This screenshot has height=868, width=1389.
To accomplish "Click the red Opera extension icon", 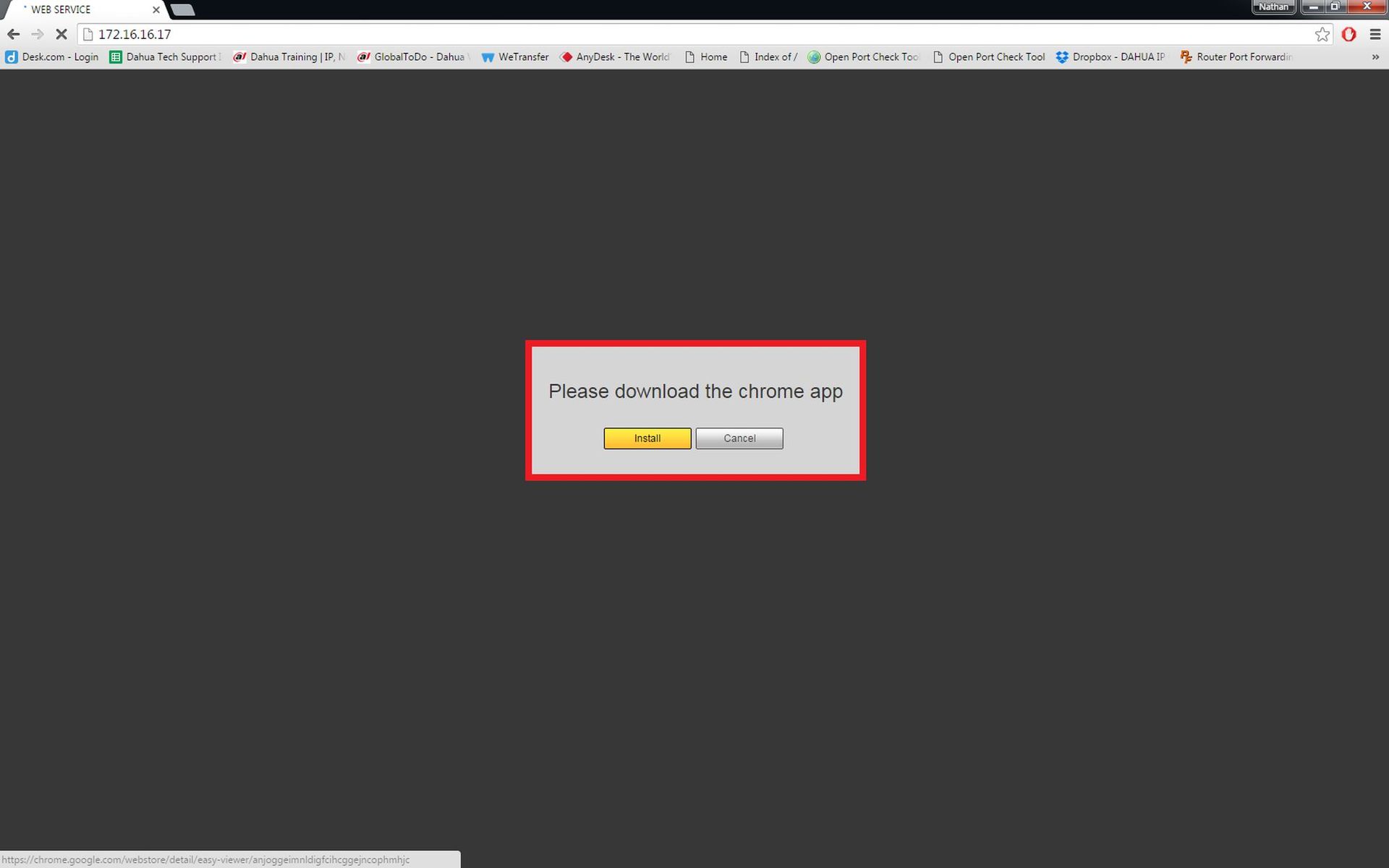I will [1348, 34].
